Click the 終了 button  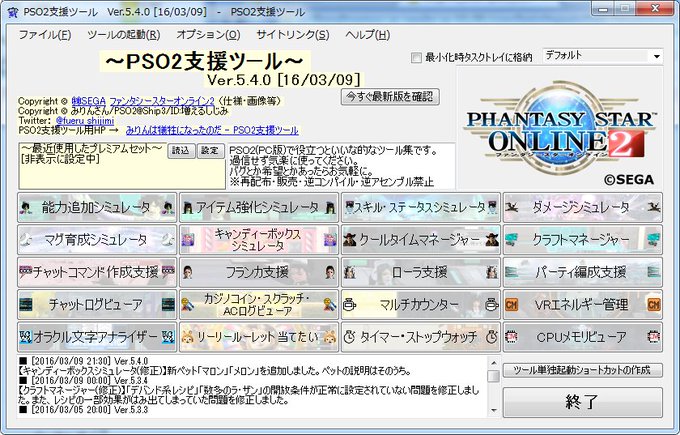(x=582, y=402)
